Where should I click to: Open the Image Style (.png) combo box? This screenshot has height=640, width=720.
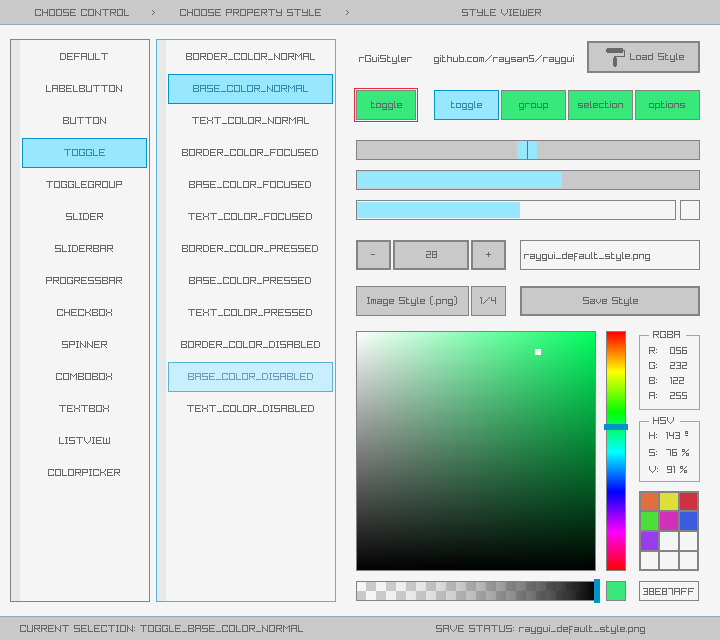tap(412, 301)
